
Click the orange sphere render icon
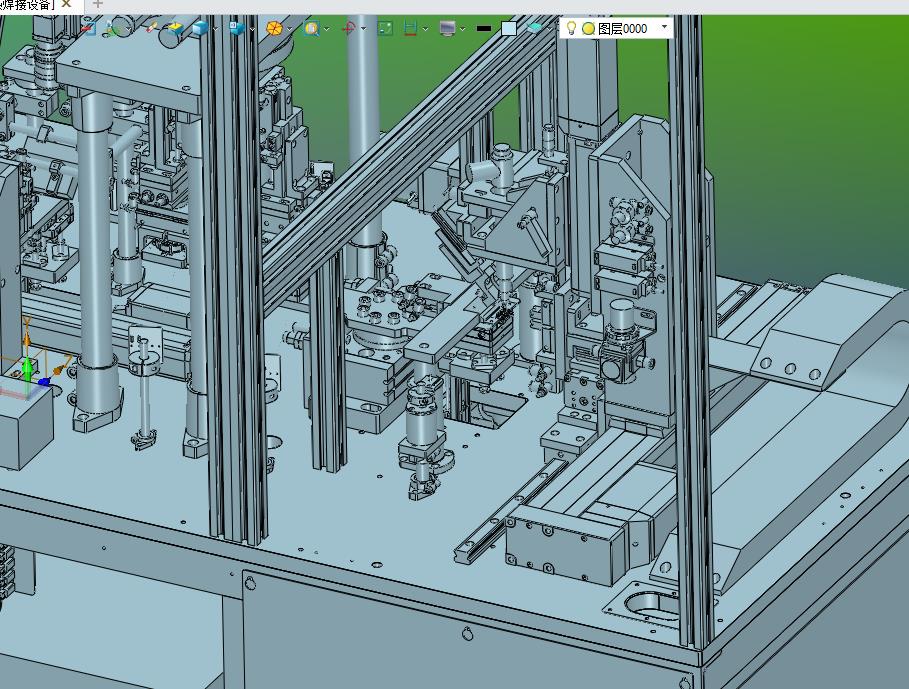click(x=274, y=28)
